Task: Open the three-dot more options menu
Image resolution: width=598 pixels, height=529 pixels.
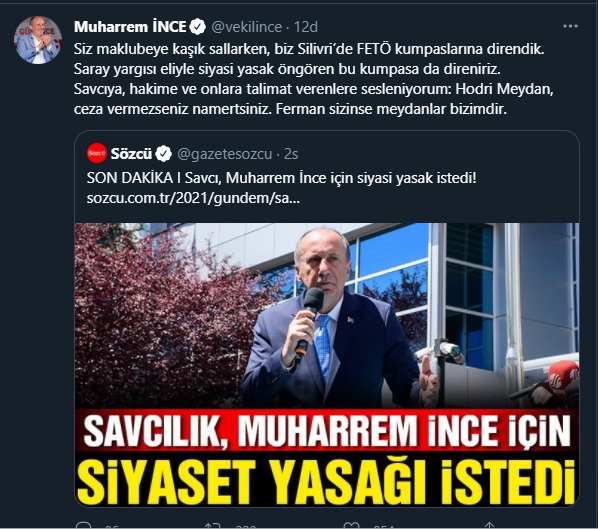Action: point(570,26)
